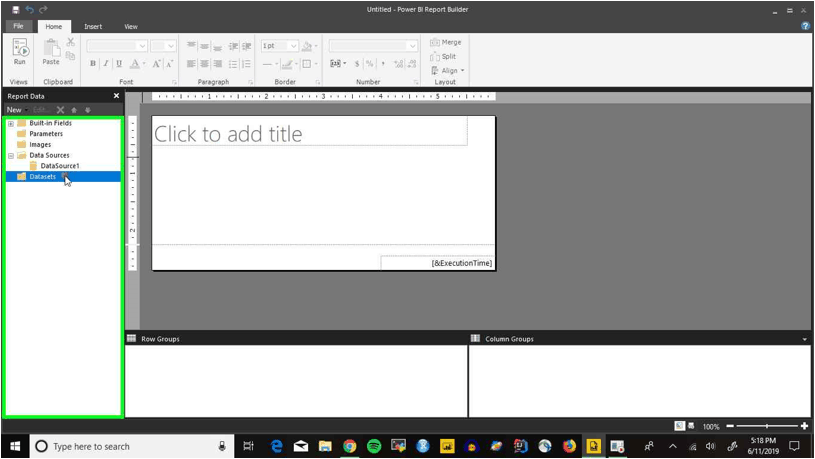815x459 pixels.
Task: Click the Paste icon in Clipboard group
Action: tap(51, 52)
